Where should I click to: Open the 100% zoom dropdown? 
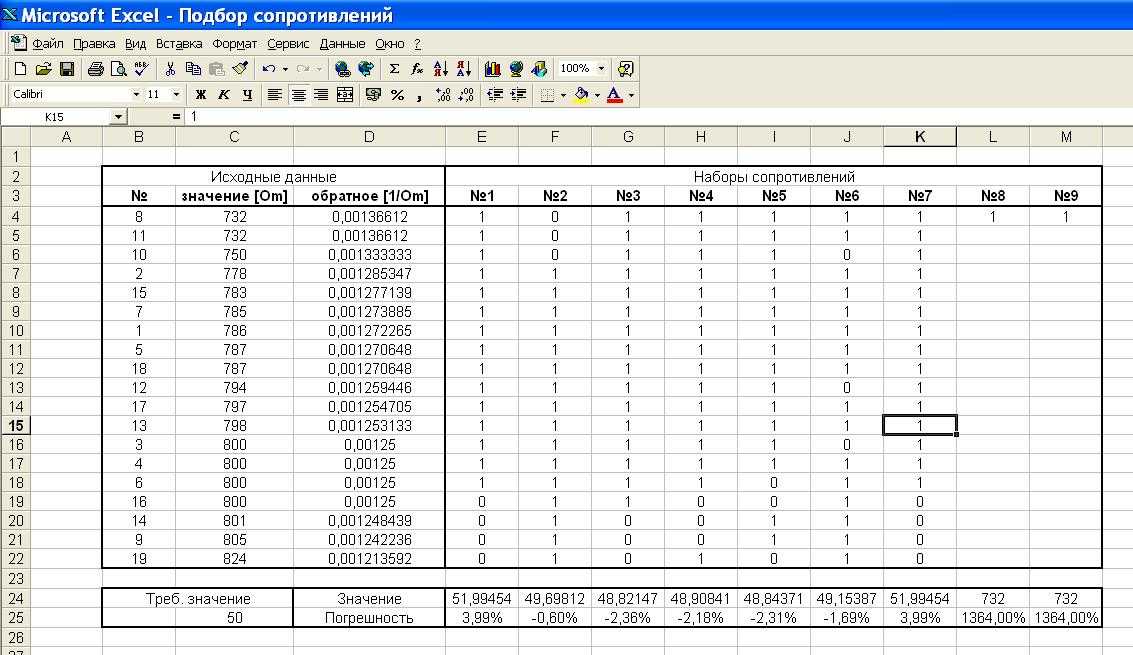point(600,69)
